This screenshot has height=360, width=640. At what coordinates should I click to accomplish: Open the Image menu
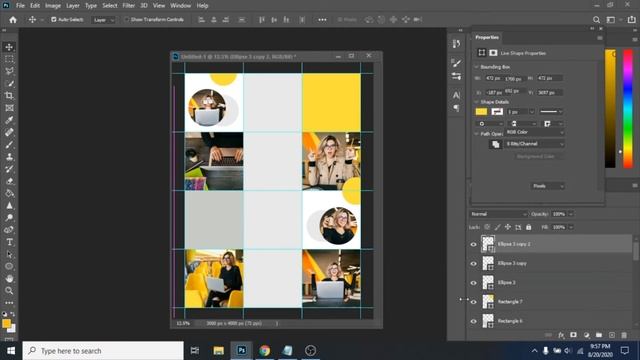coord(53,6)
